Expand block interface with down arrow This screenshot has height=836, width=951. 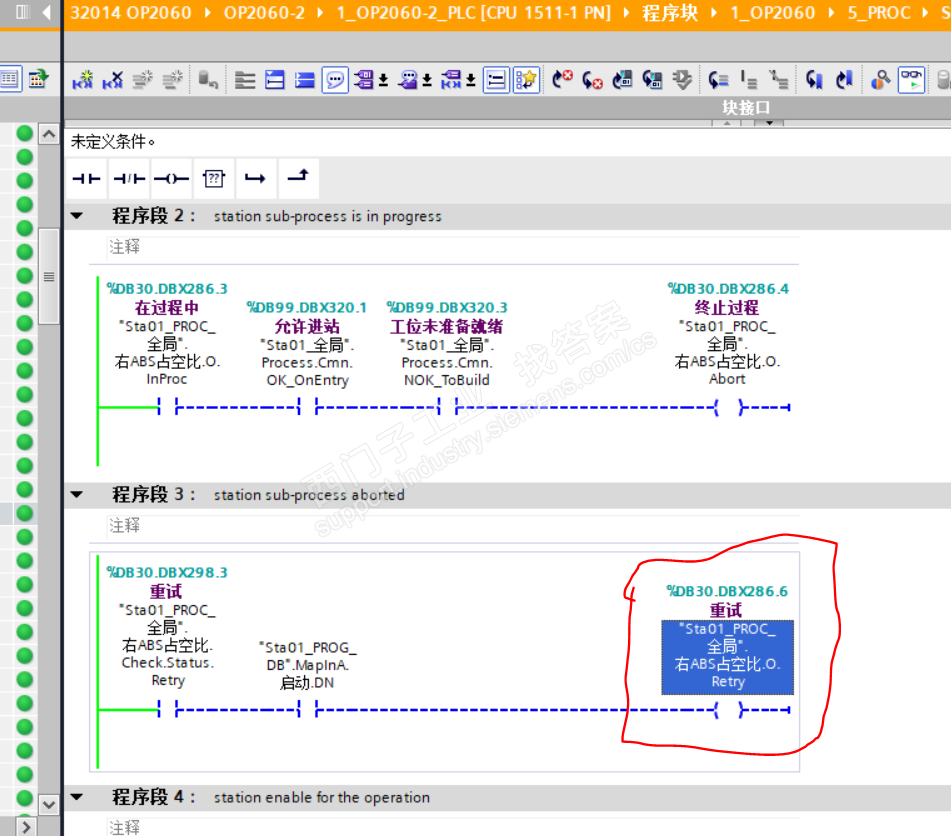click(x=769, y=123)
